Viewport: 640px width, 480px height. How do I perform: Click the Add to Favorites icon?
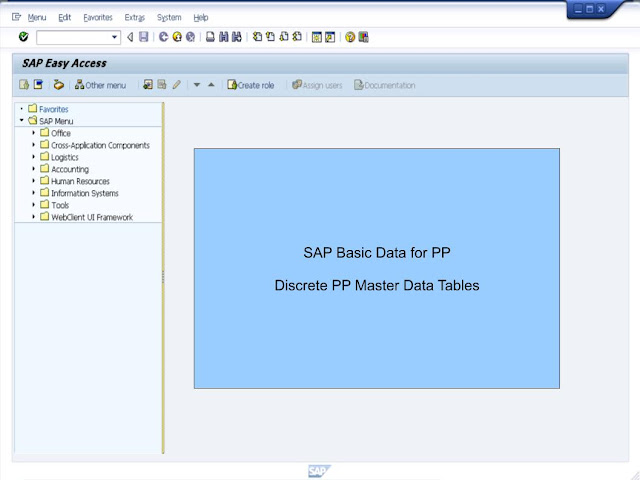point(148,84)
